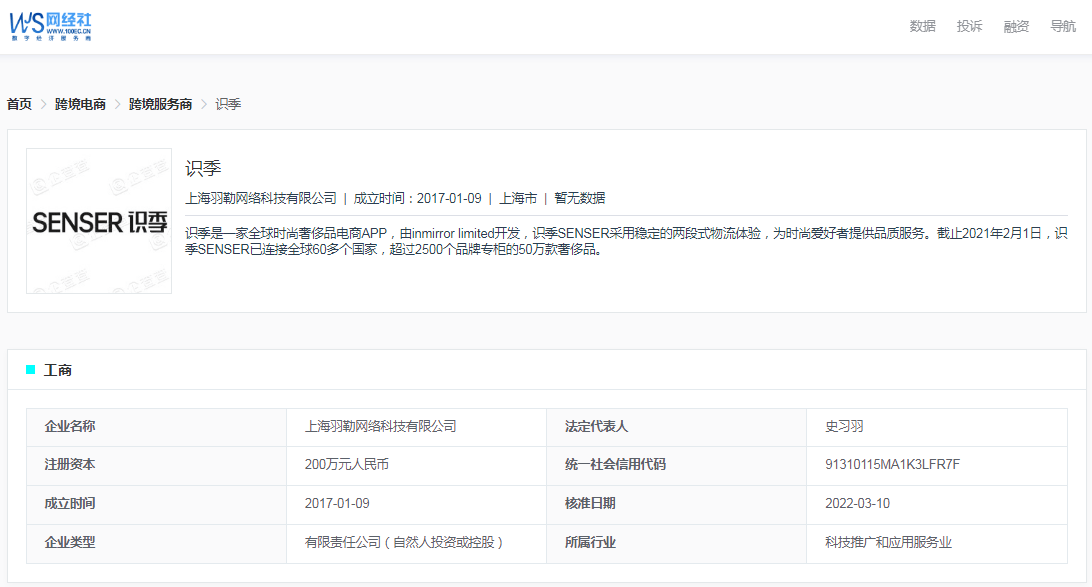
Task: Select 融资 in the top navigation
Action: point(1016,26)
